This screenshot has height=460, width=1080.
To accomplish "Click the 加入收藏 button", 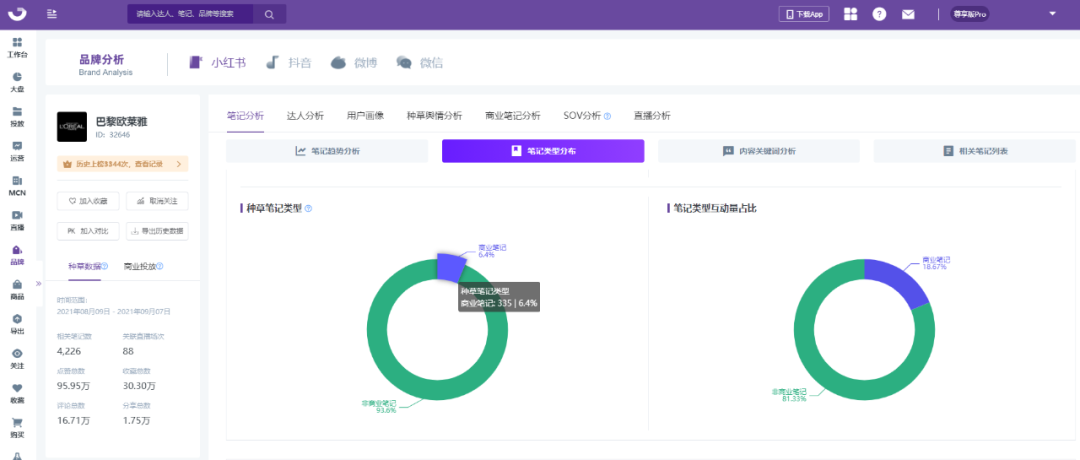I will click(87, 201).
